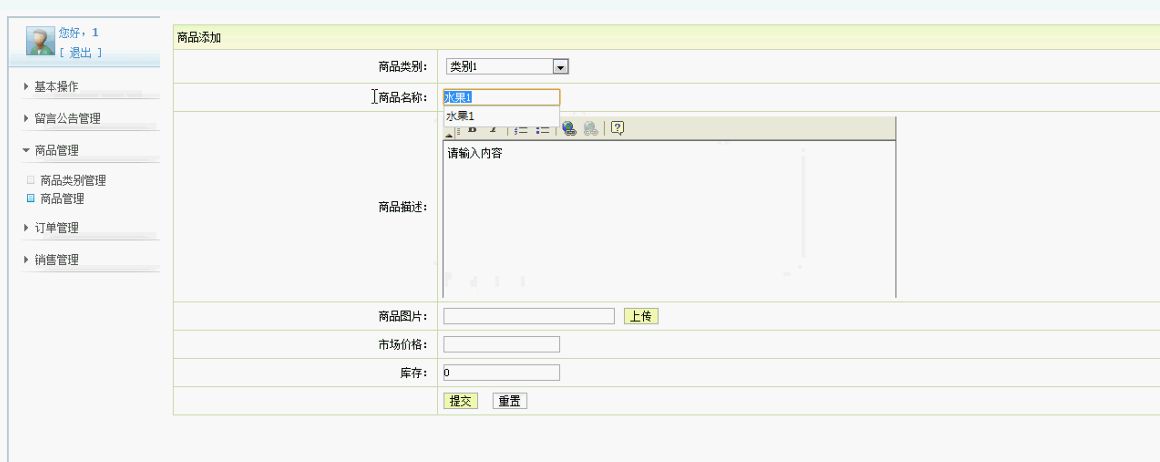Click the user avatar icon
Viewport: 1160px width, 462px height.
coord(40,41)
